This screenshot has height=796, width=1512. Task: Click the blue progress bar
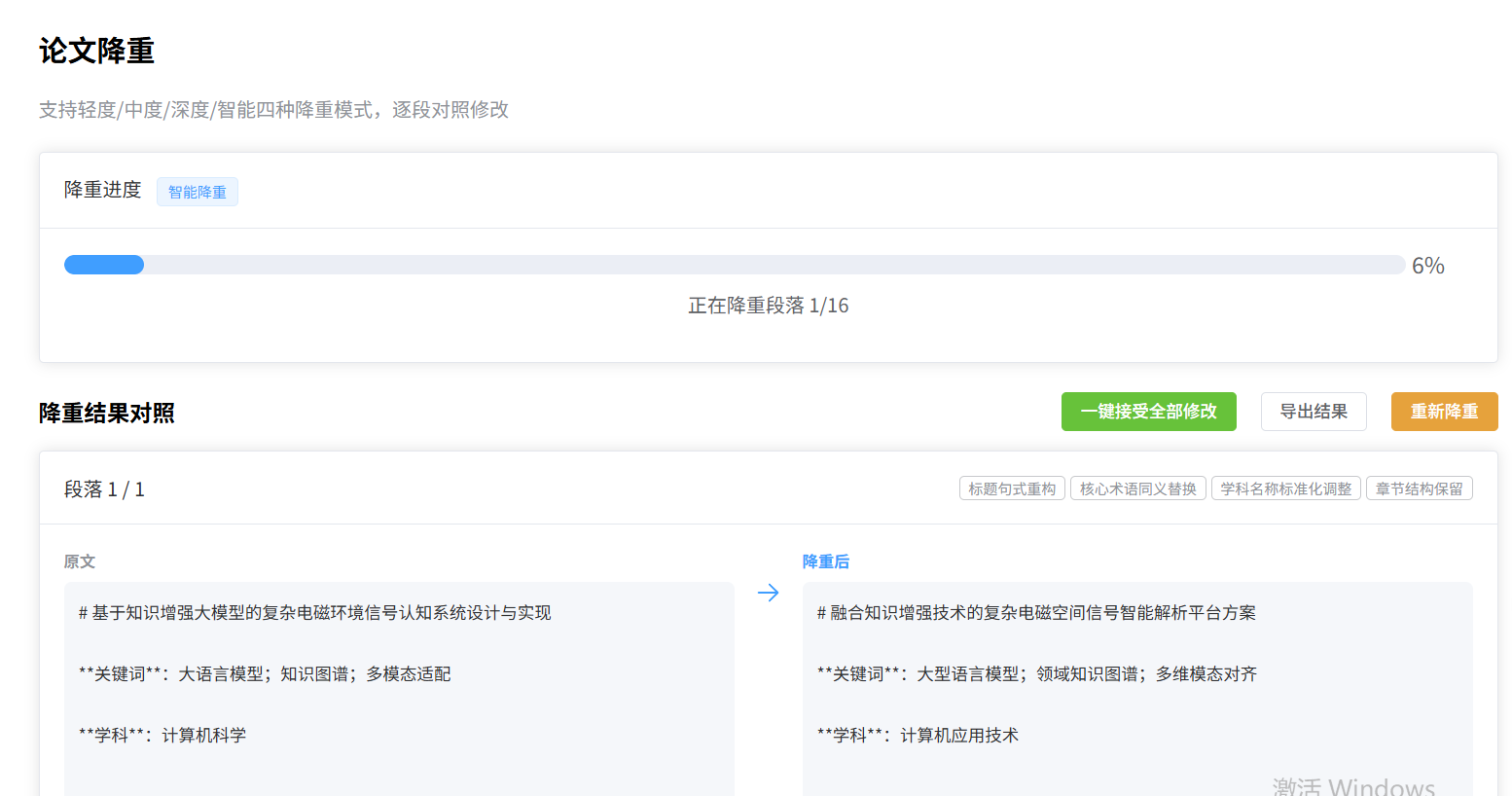(735, 265)
